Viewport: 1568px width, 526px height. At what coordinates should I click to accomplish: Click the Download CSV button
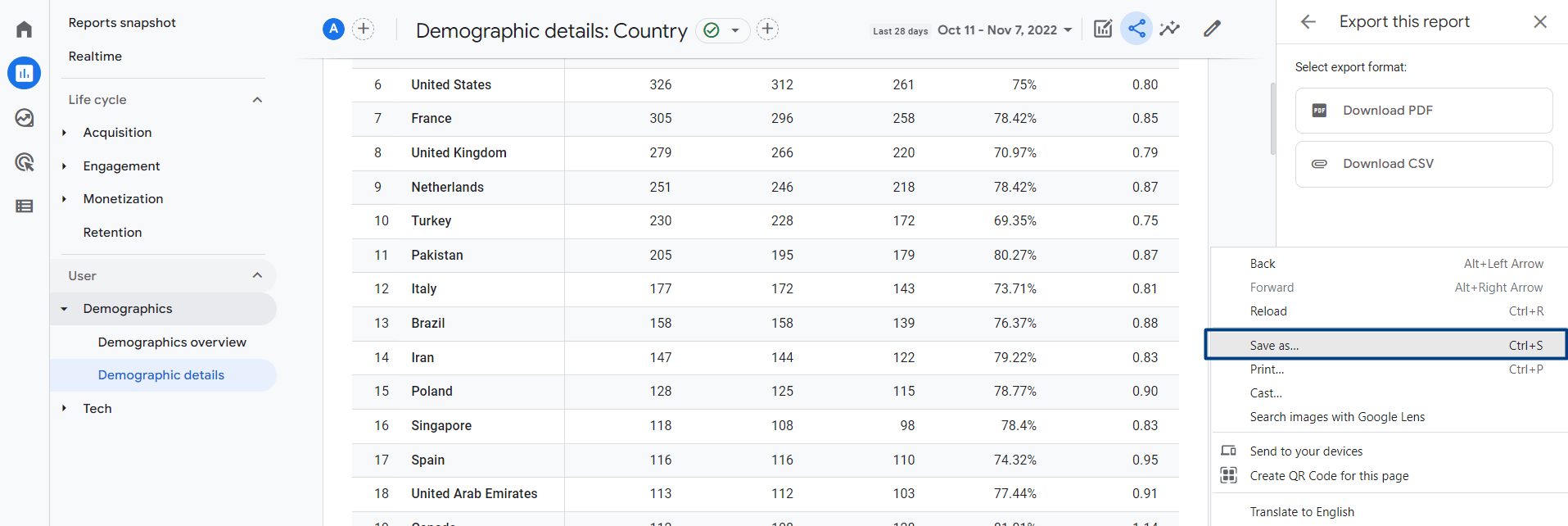coord(1424,164)
